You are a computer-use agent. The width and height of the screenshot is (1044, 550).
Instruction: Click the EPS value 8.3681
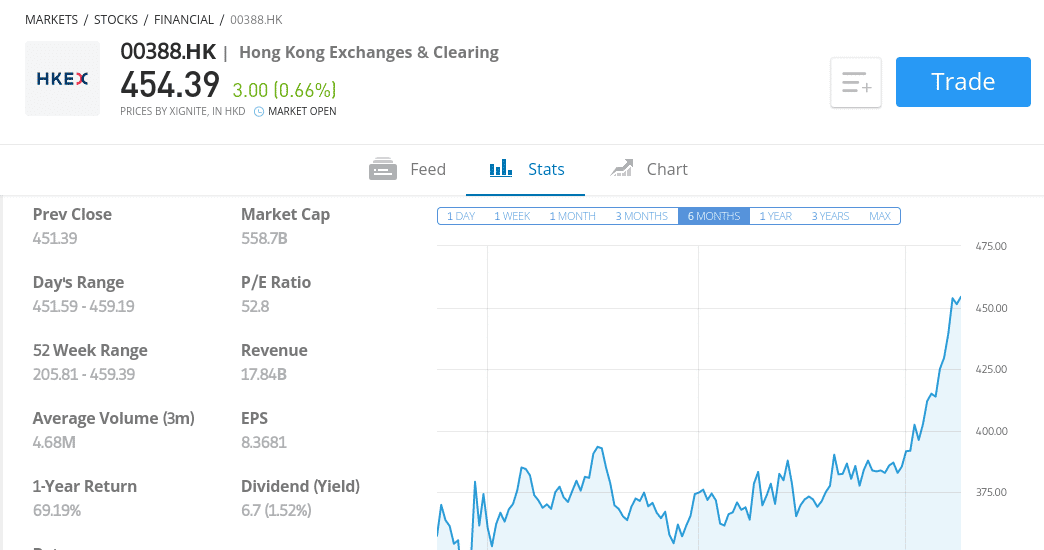point(264,442)
